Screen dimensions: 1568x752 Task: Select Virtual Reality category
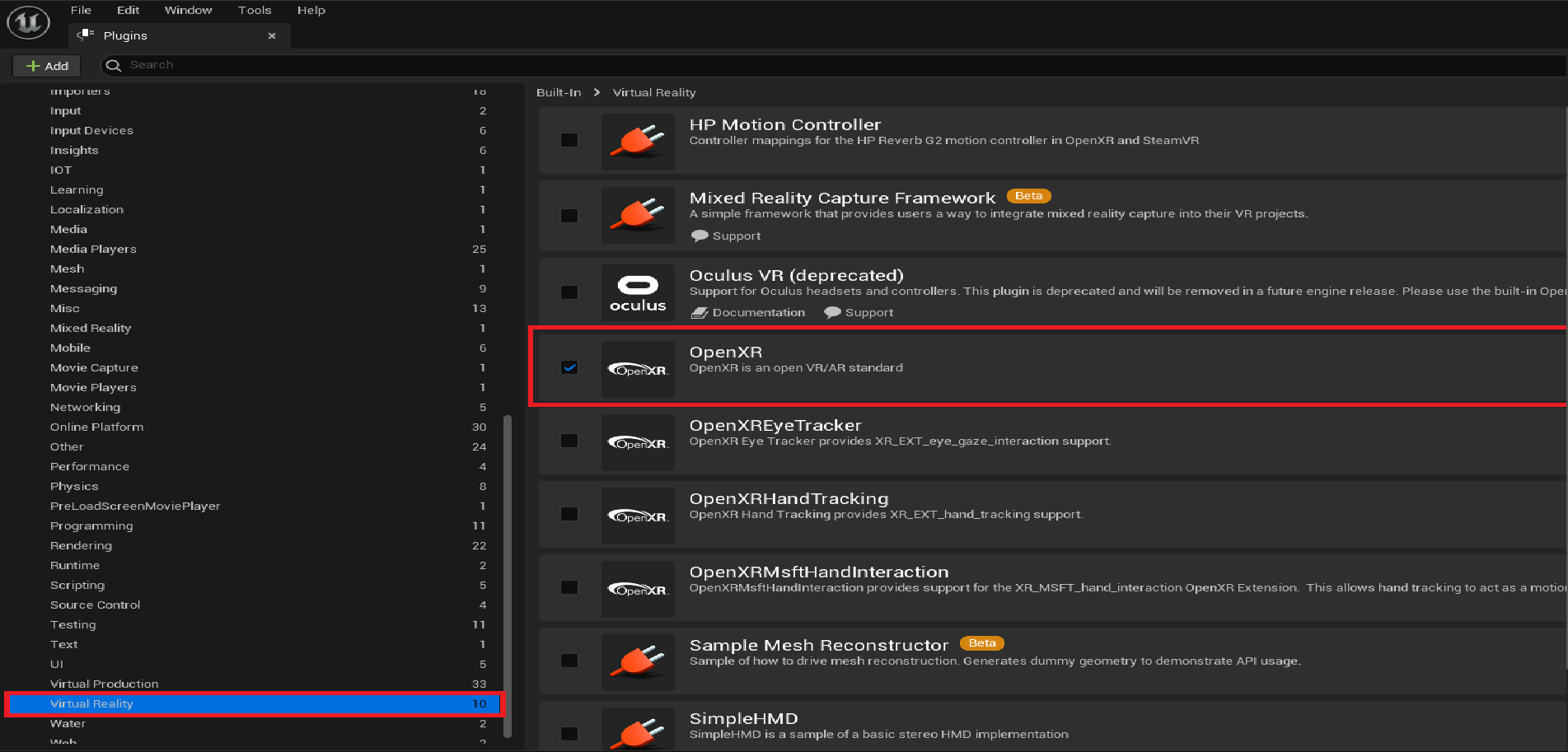tap(253, 703)
